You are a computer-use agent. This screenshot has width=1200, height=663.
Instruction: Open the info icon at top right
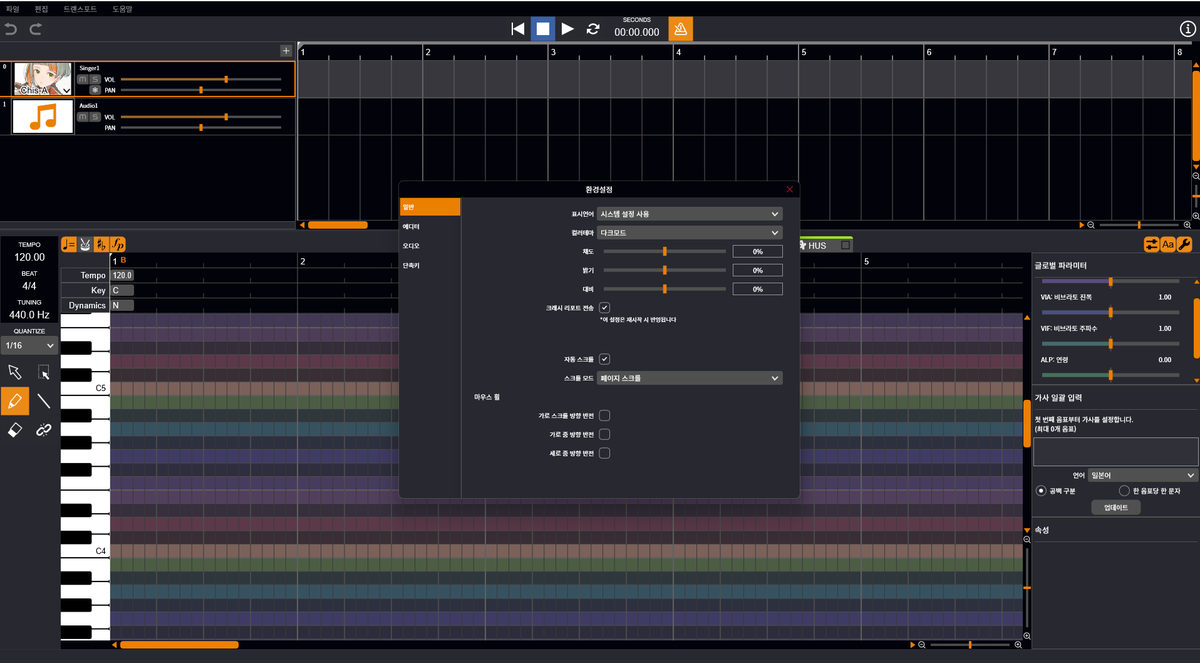click(x=1188, y=29)
